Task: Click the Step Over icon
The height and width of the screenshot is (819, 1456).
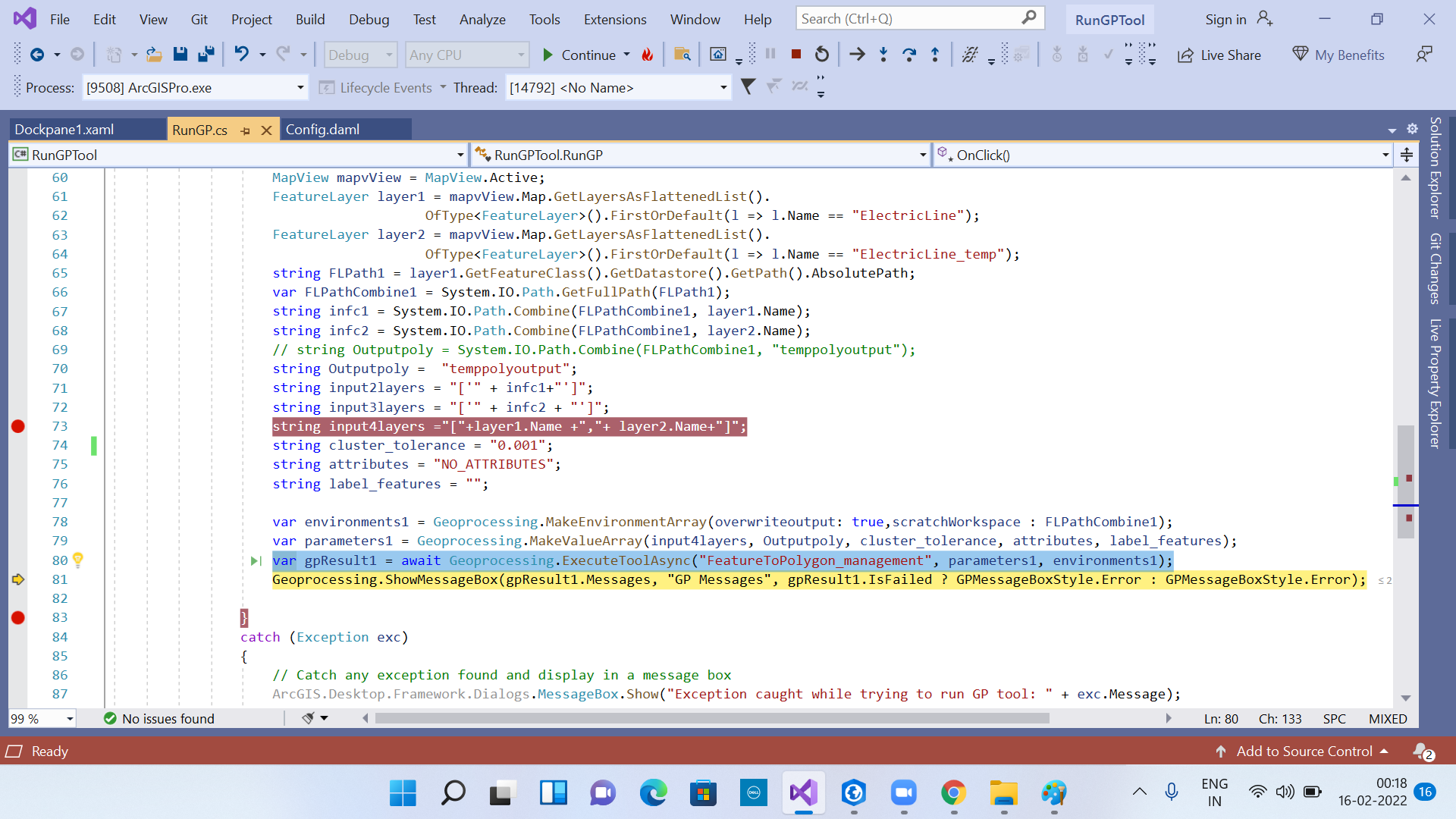Action: point(909,54)
